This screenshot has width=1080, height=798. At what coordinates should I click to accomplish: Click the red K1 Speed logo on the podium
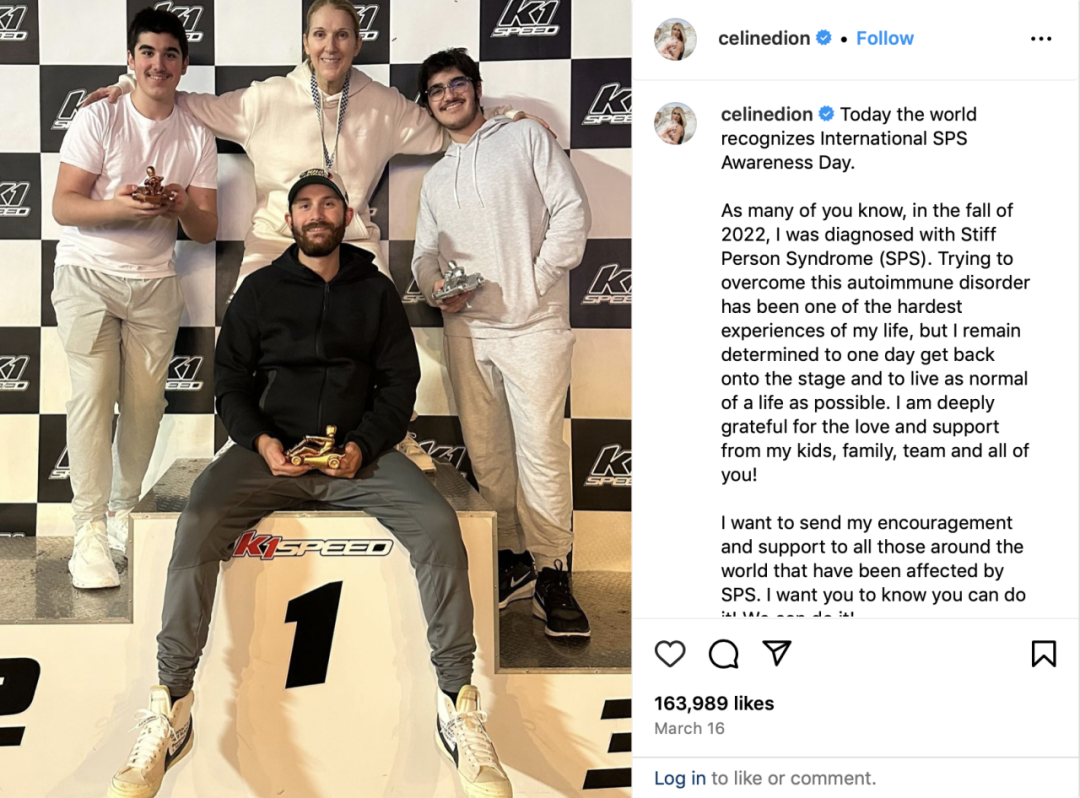312,546
